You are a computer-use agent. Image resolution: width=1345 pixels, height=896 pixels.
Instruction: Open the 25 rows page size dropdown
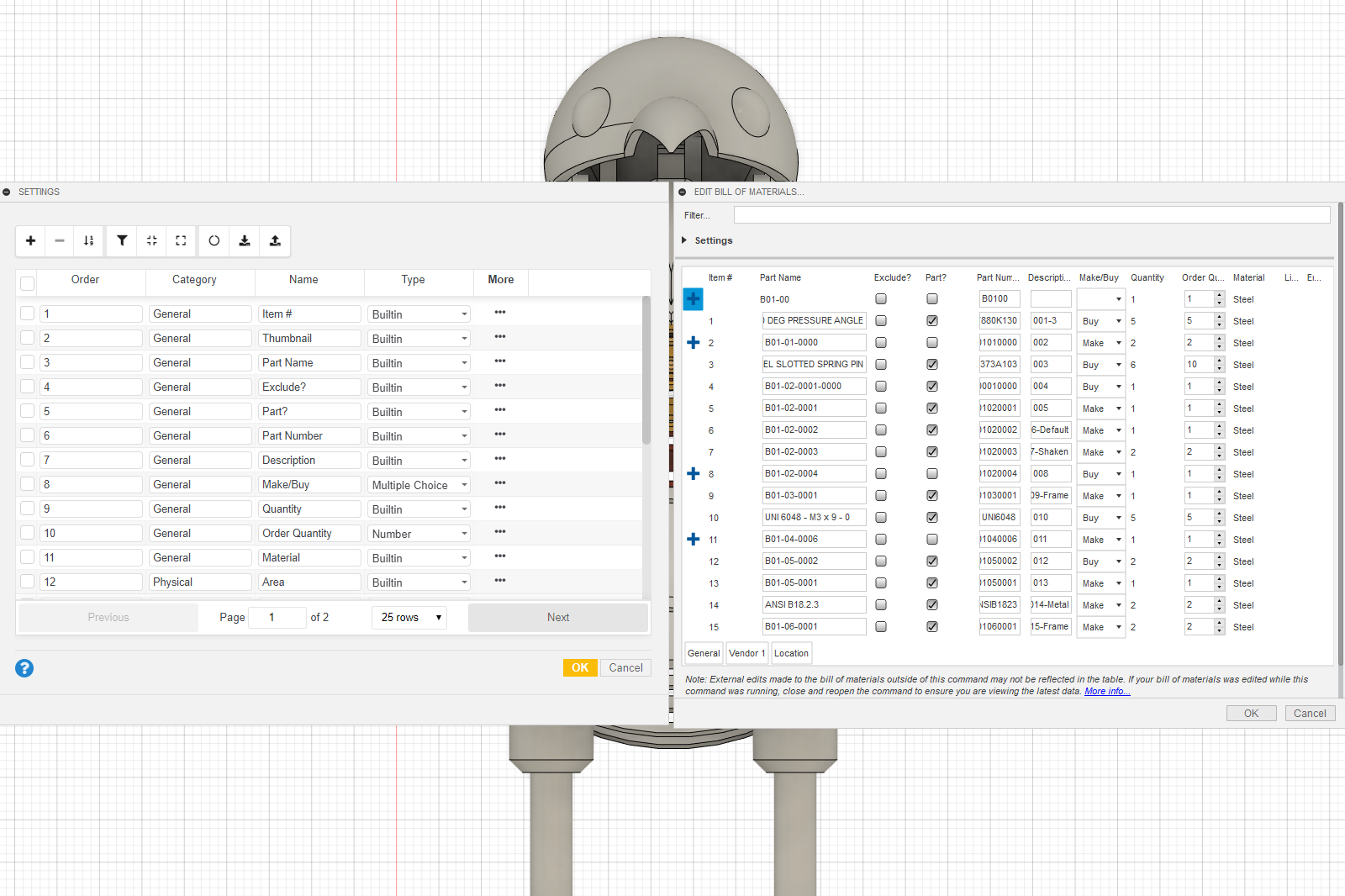[409, 618]
